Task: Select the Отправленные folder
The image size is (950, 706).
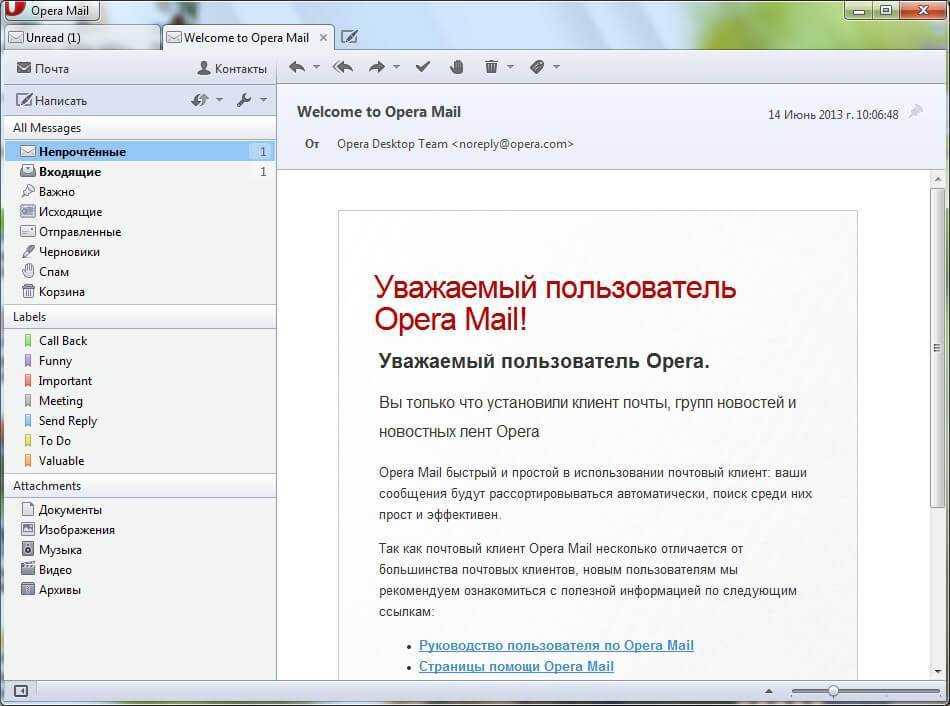Action: click(x=140, y=231)
